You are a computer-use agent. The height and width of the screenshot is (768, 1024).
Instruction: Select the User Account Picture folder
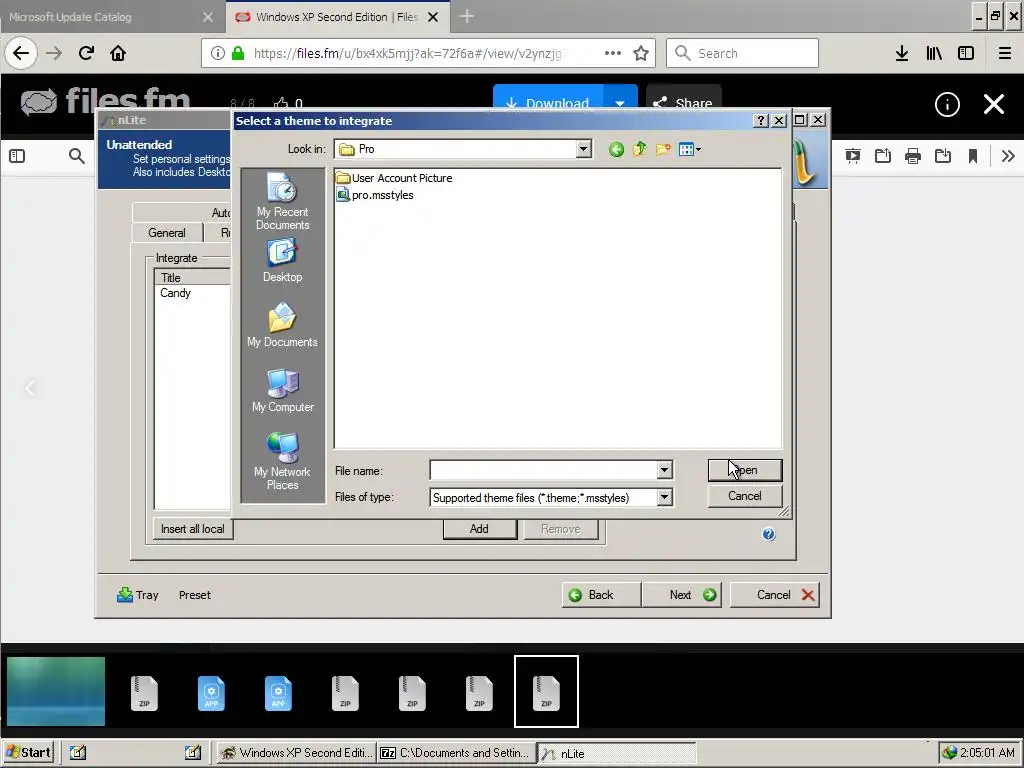click(394, 178)
